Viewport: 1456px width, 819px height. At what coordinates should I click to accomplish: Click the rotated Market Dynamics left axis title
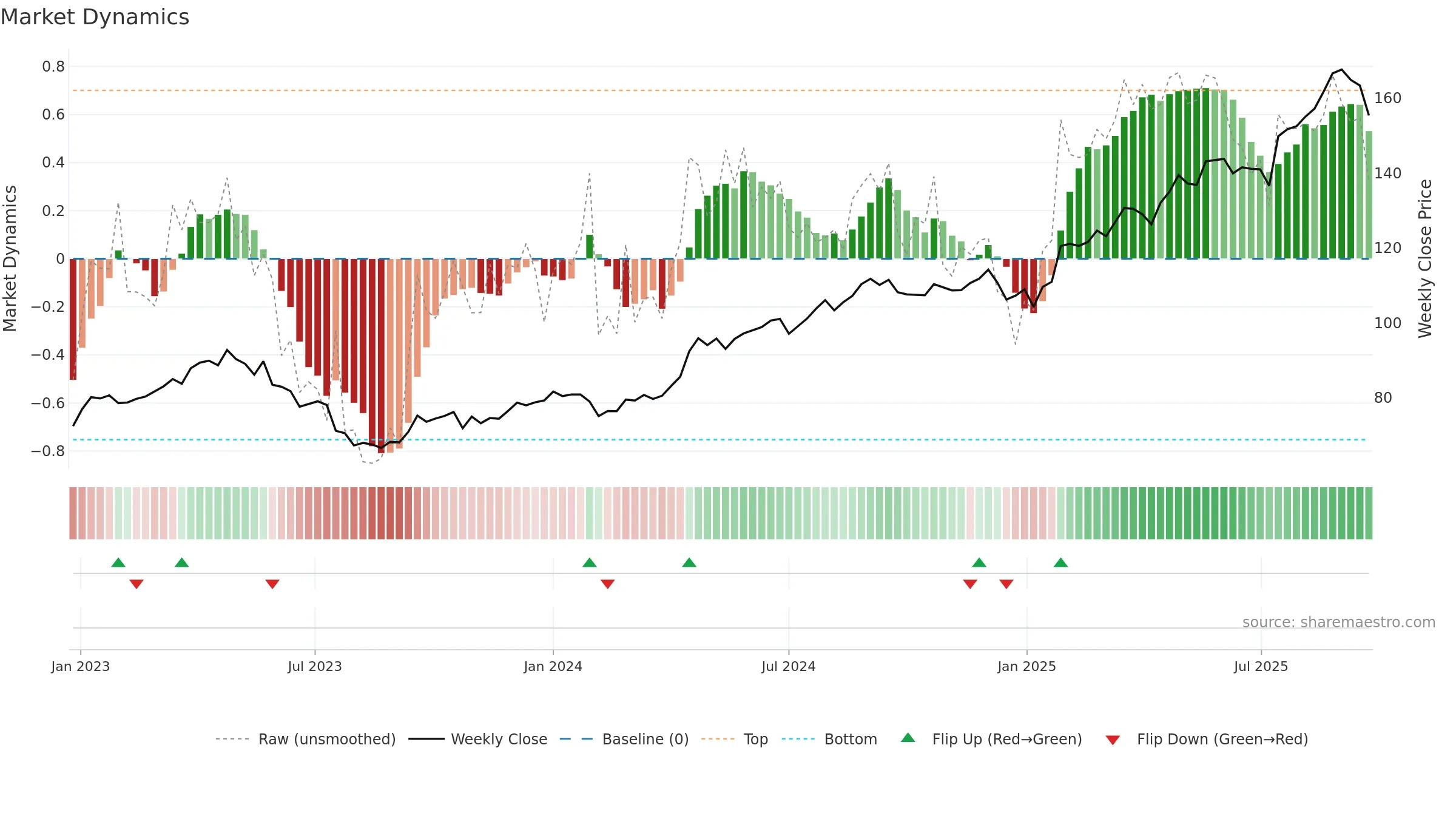(x=10, y=258)
